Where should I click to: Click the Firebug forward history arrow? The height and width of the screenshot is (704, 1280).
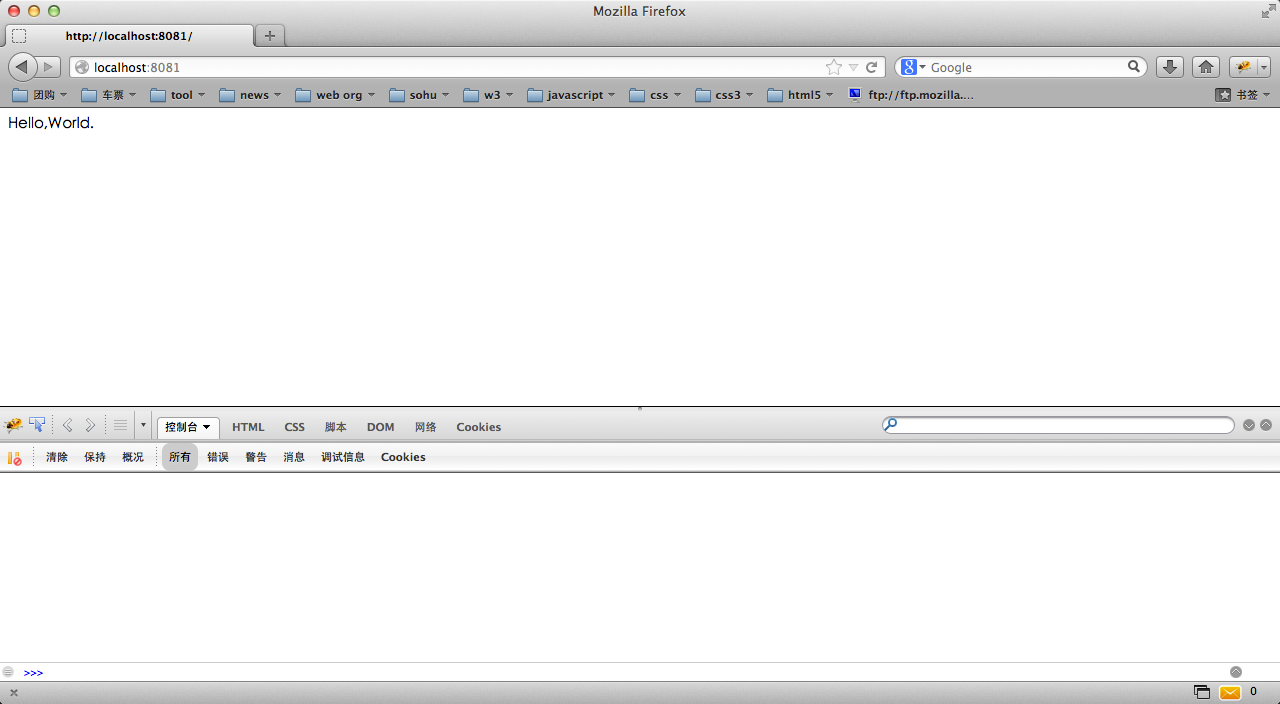90,426
